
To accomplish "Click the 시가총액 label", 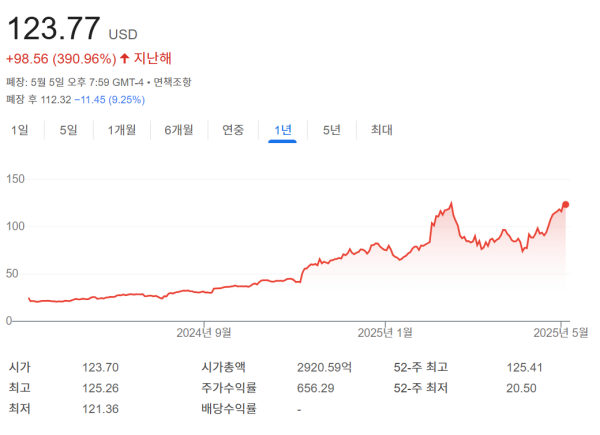I will coord(223,367).
